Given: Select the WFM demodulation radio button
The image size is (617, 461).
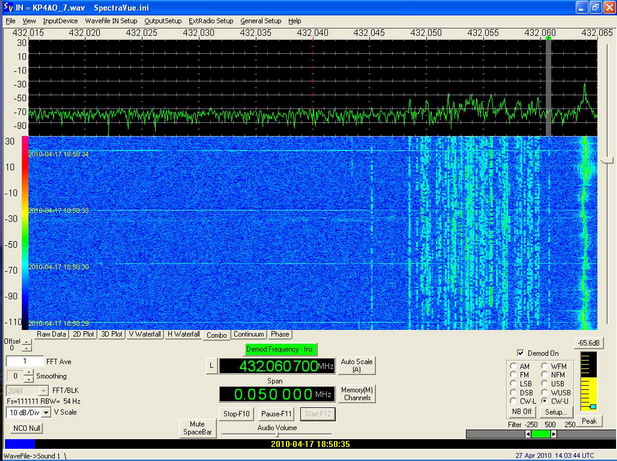Looking at the screenshot, I should pos(545,366).
